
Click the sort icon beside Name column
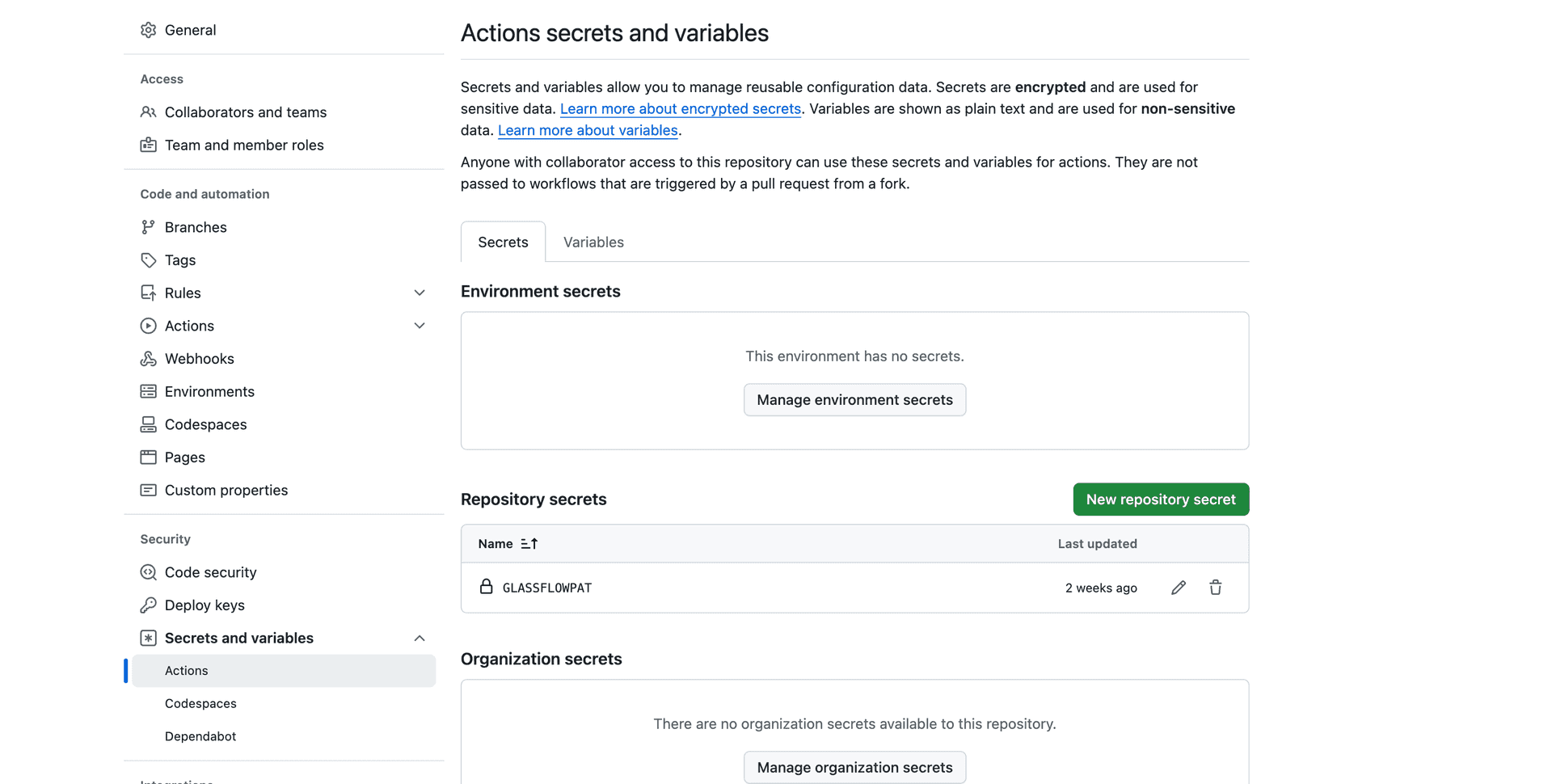click(529, 544)
